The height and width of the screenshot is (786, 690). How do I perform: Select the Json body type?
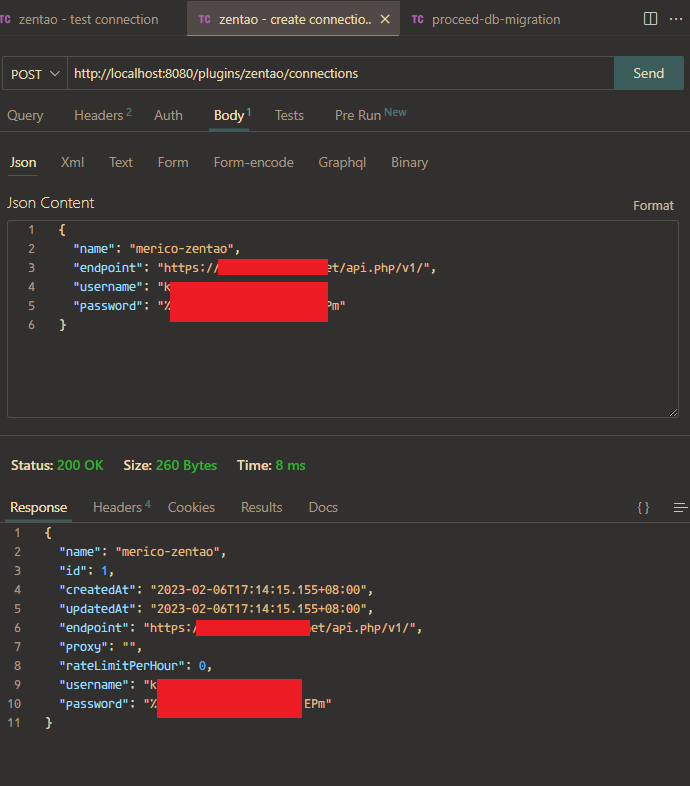click(x=23, y=162)
